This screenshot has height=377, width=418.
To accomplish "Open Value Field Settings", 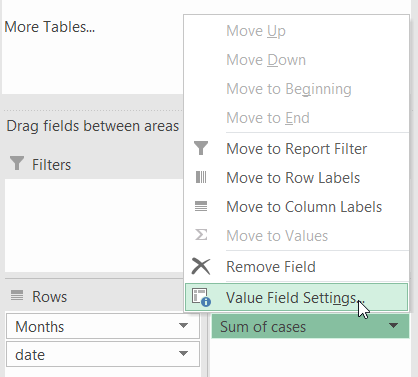I will click(296, 297).
